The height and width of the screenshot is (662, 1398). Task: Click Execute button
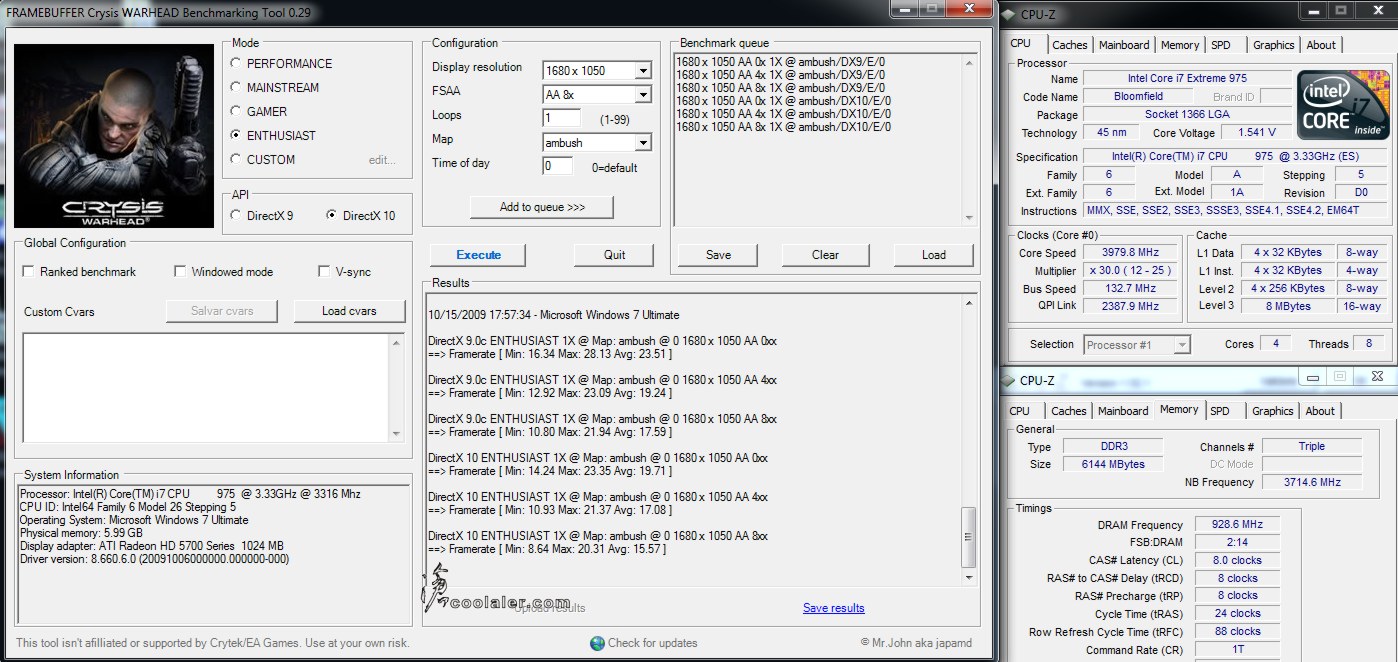(478, 255)
